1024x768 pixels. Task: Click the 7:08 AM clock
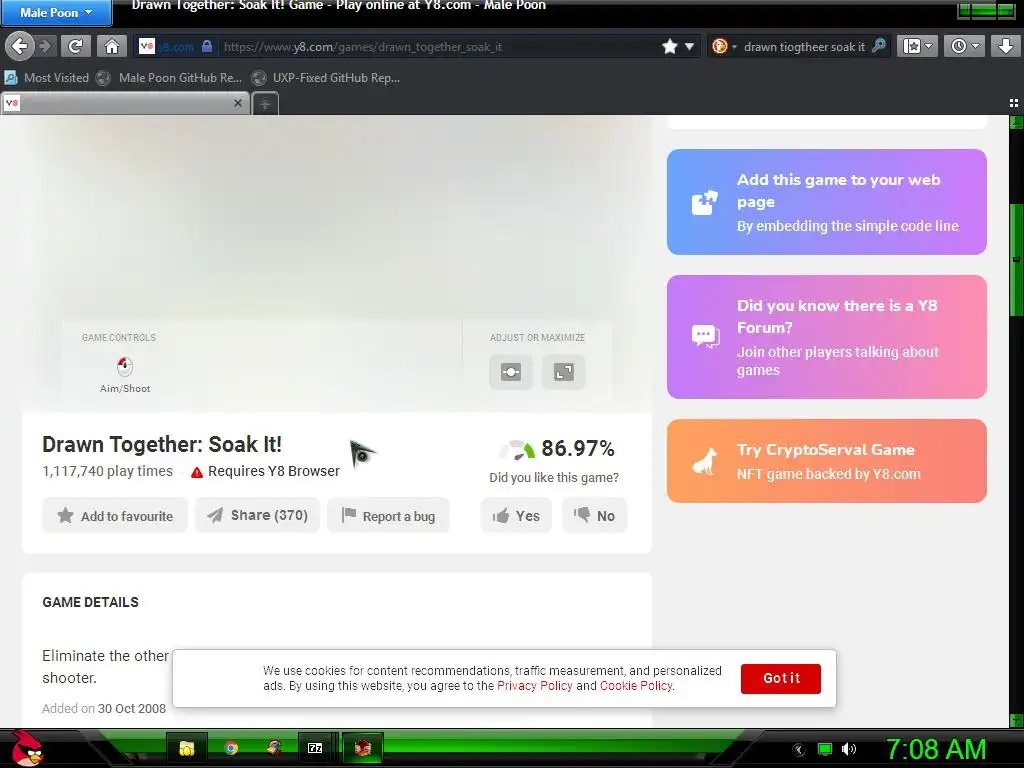[936, 750]
